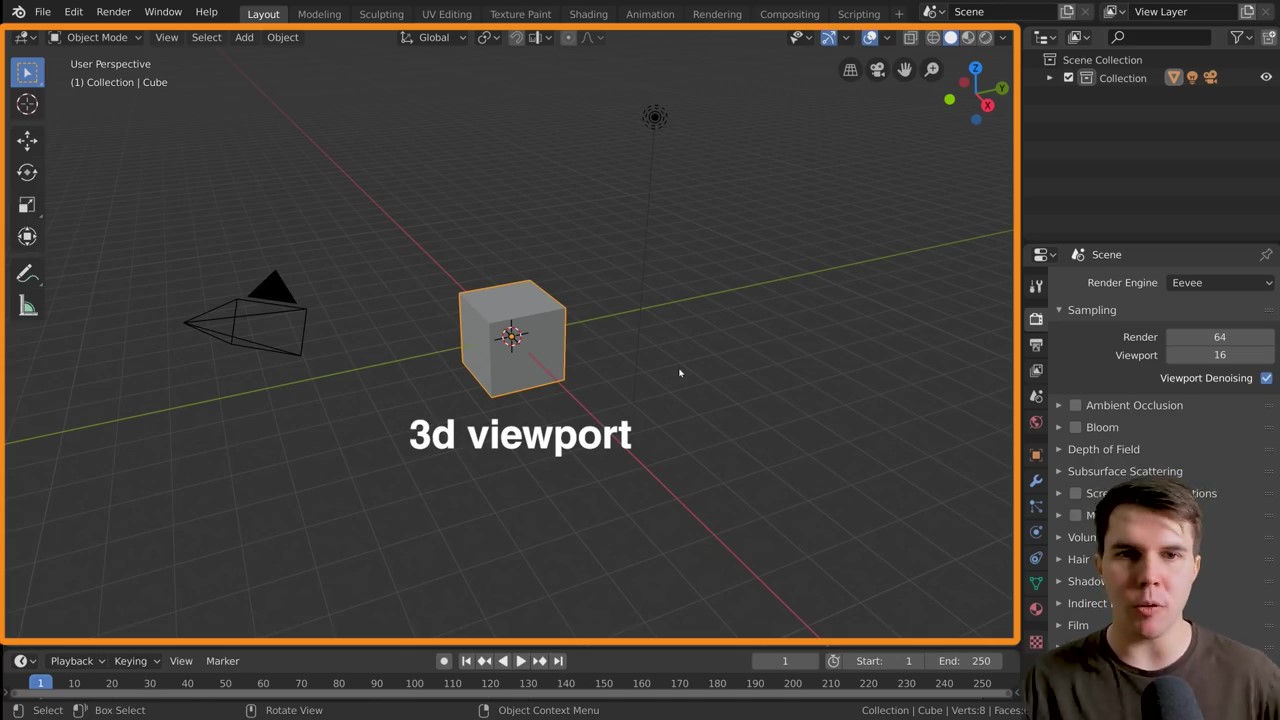Open the top bar Render menu
This screenshot has width=1280, height=720.
pos(113,12)
